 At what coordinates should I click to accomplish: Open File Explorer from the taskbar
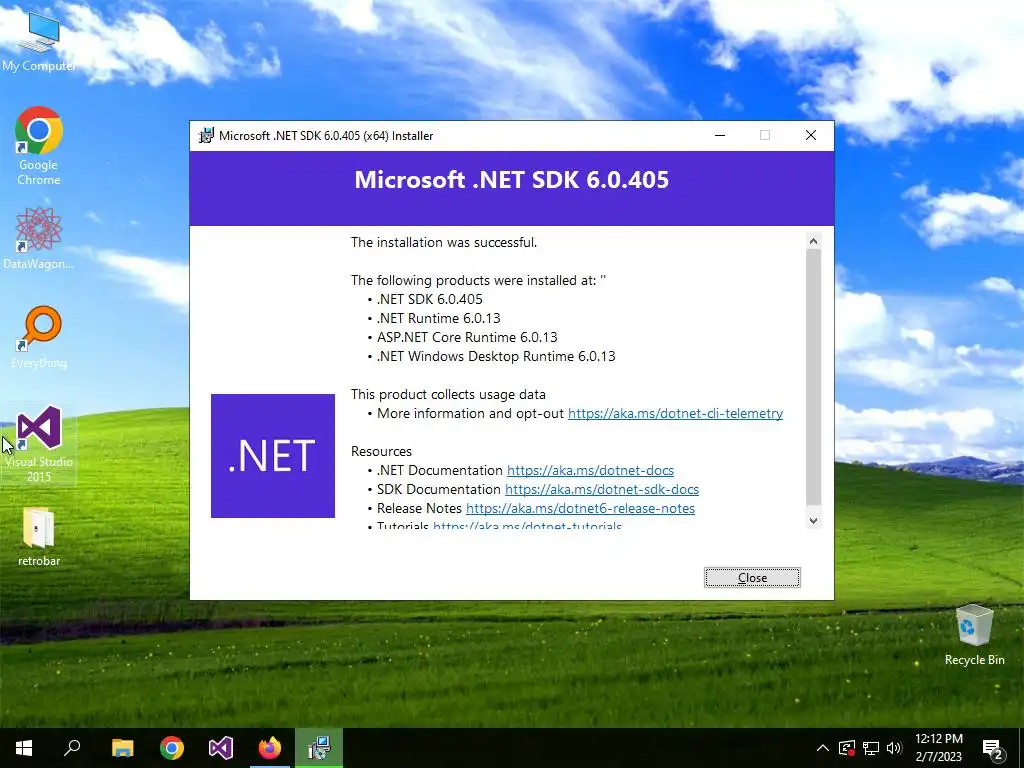click(x=122, y=748)
